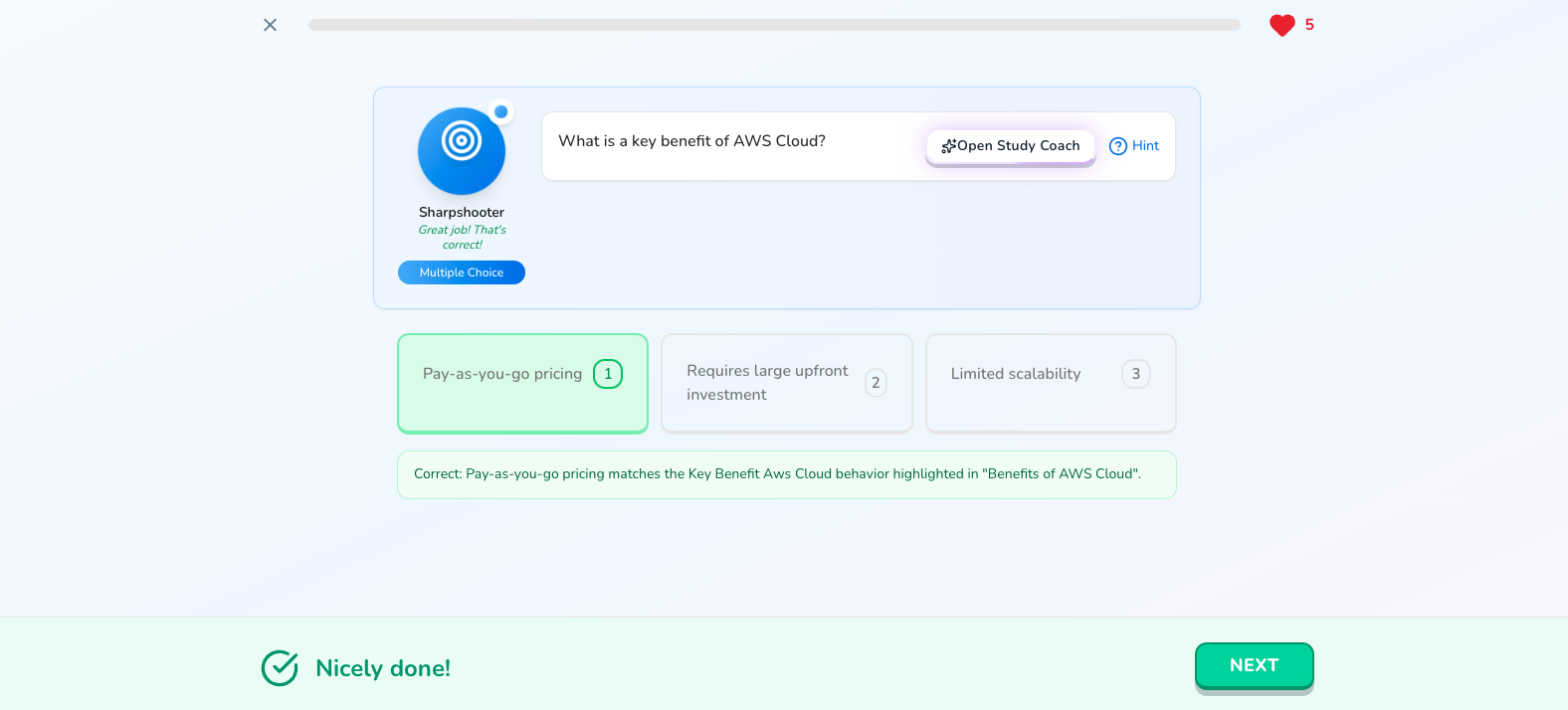Click the question text about AWS Cloud
This screenshot has height=710, width=1568.
point(691,141)
